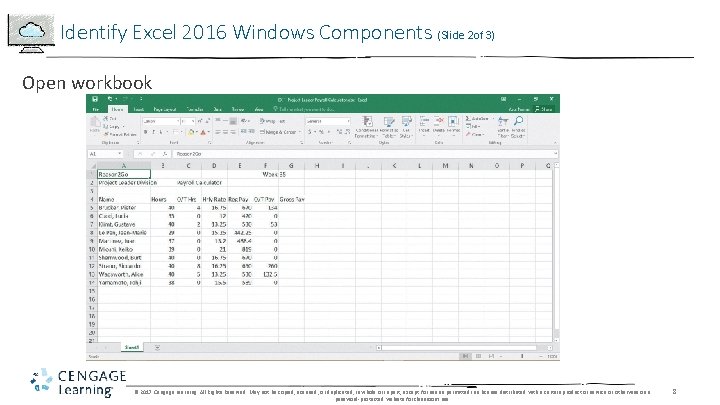The image size is (720, 405).
Task: Switch to the Page Layout tab
Action: [x=165, y=109]
